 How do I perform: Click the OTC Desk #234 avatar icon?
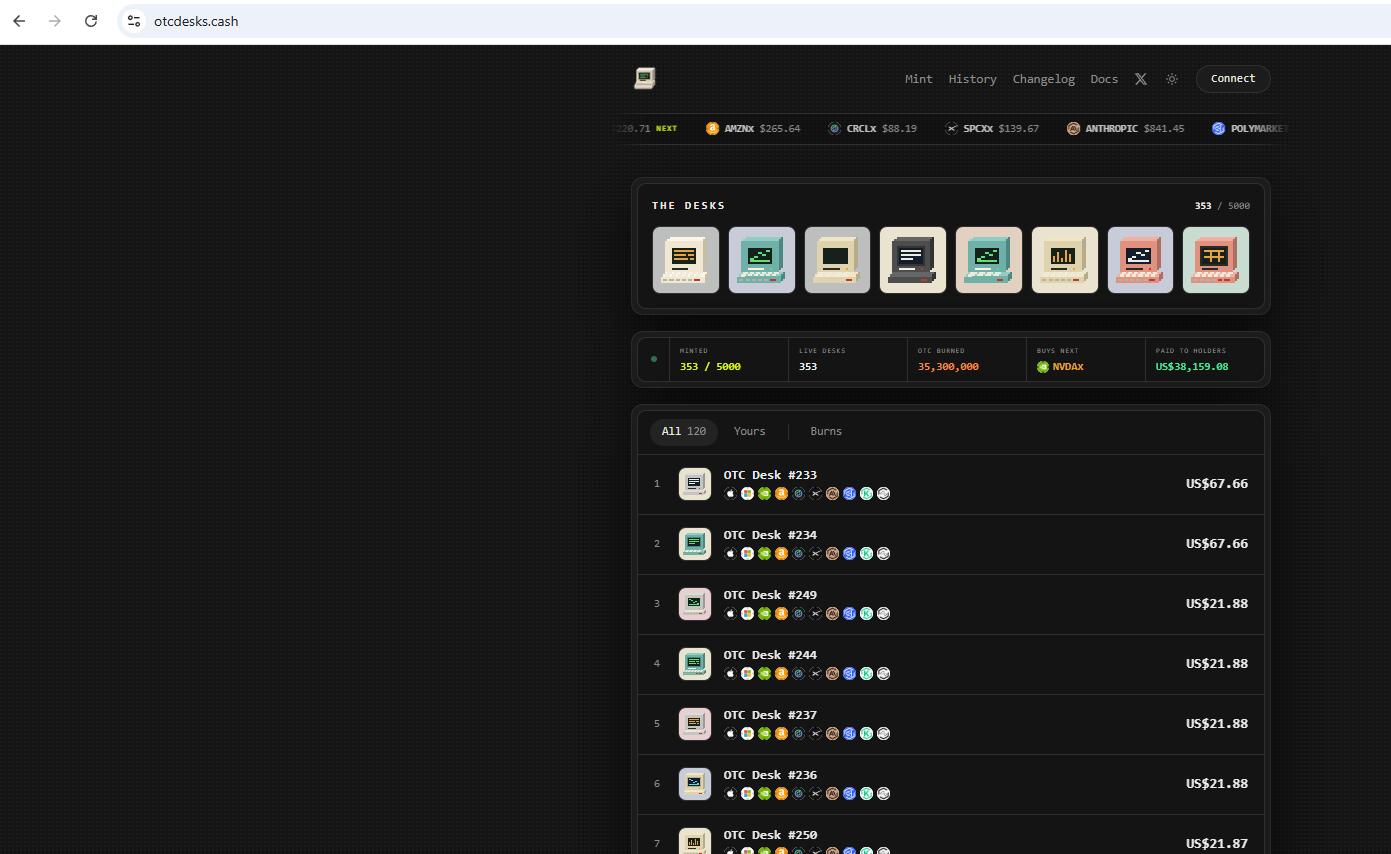695,544
